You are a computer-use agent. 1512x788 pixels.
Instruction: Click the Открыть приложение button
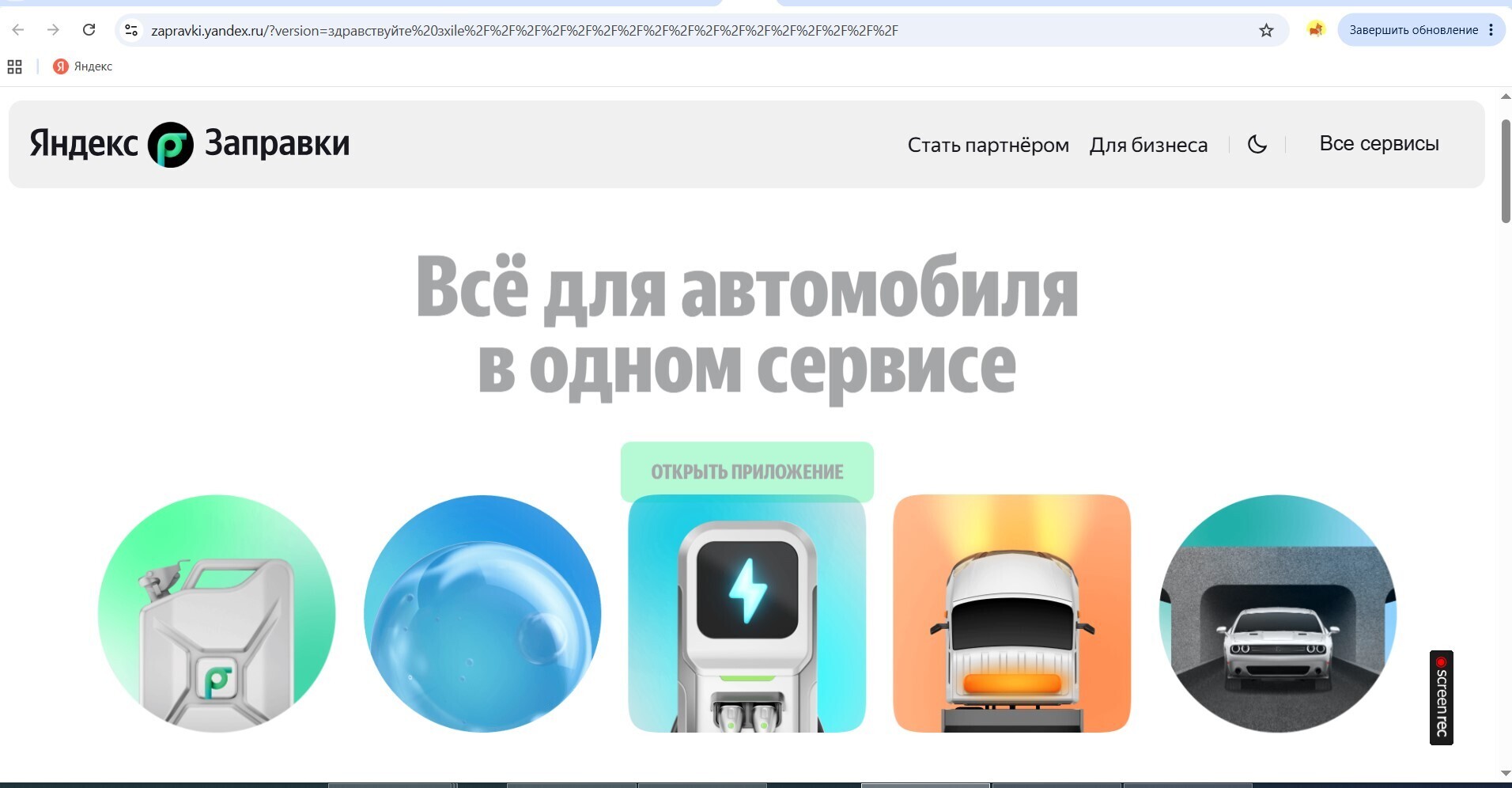pos(747,472)
